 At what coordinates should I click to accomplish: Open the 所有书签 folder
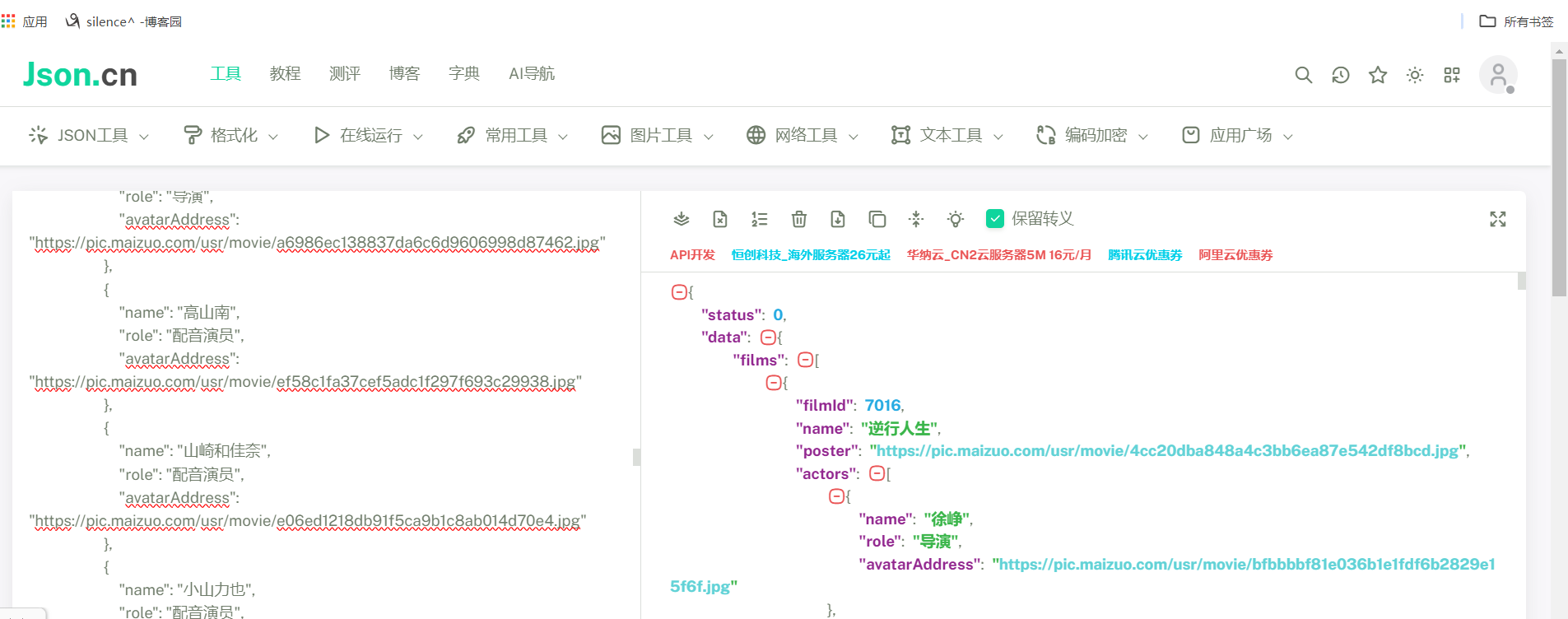click(1516, 21)
